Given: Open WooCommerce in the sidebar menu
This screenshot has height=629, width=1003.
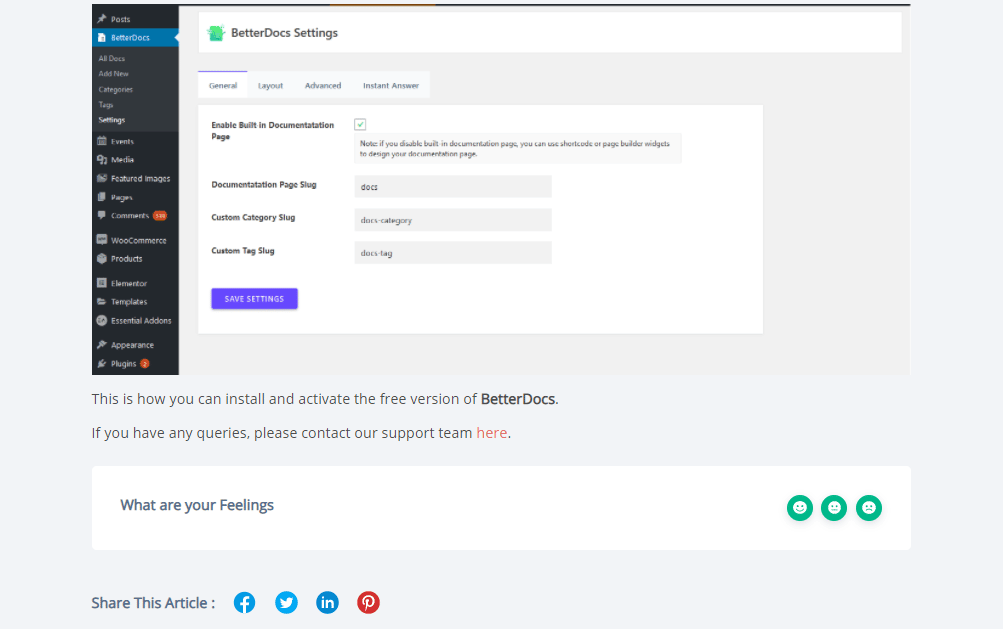Looking at the screenshot, I should point(138,240).
